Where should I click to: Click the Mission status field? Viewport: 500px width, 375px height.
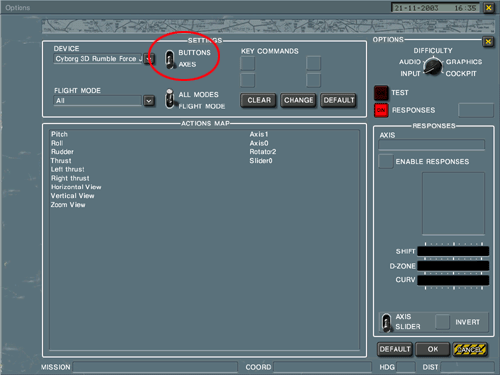[155, 367]
